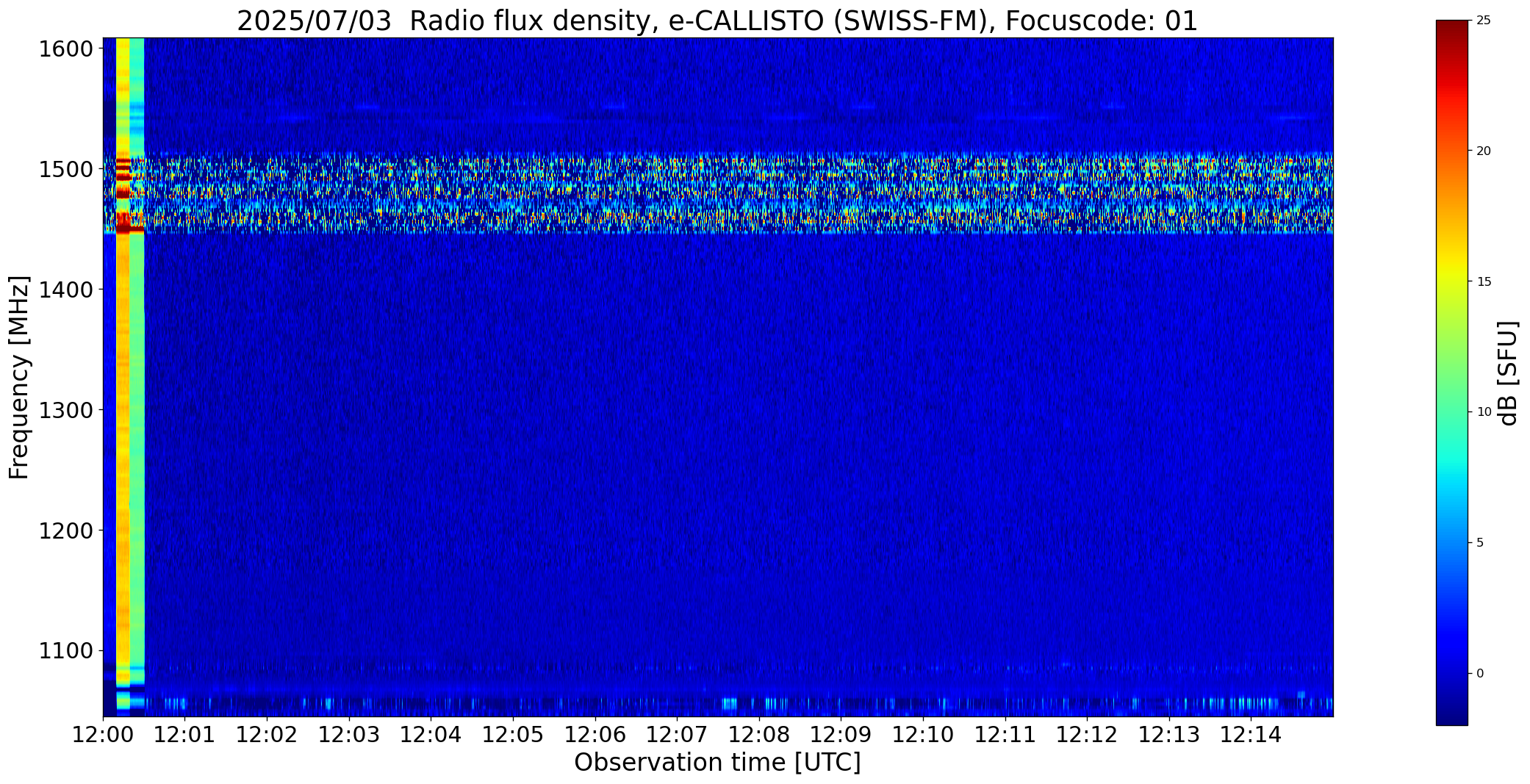Click the Observation time [UTC] axis label

[717, 763]
